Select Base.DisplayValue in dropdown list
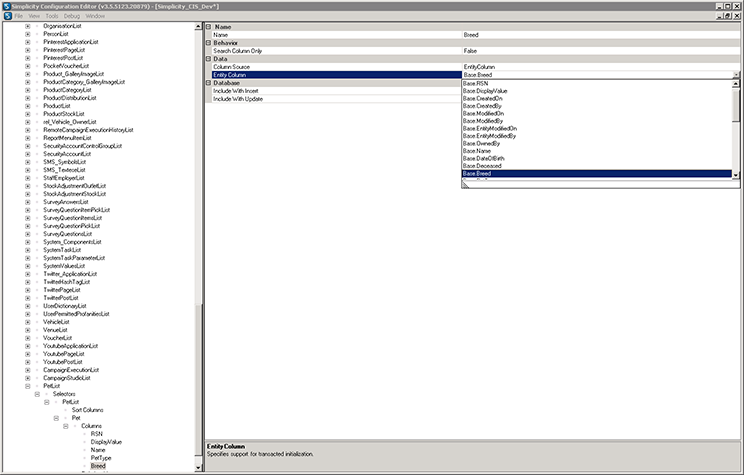Image resolution: width=744 pixels, height=475 pixels. point(597,91)
